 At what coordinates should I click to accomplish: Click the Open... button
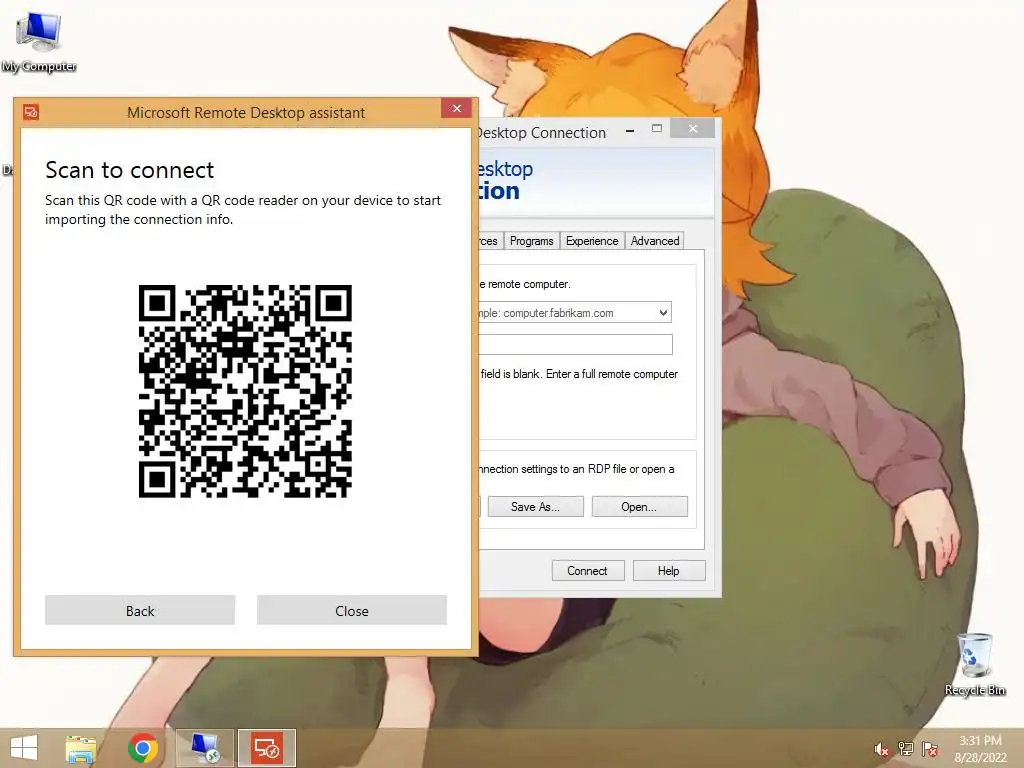point(639,507)
